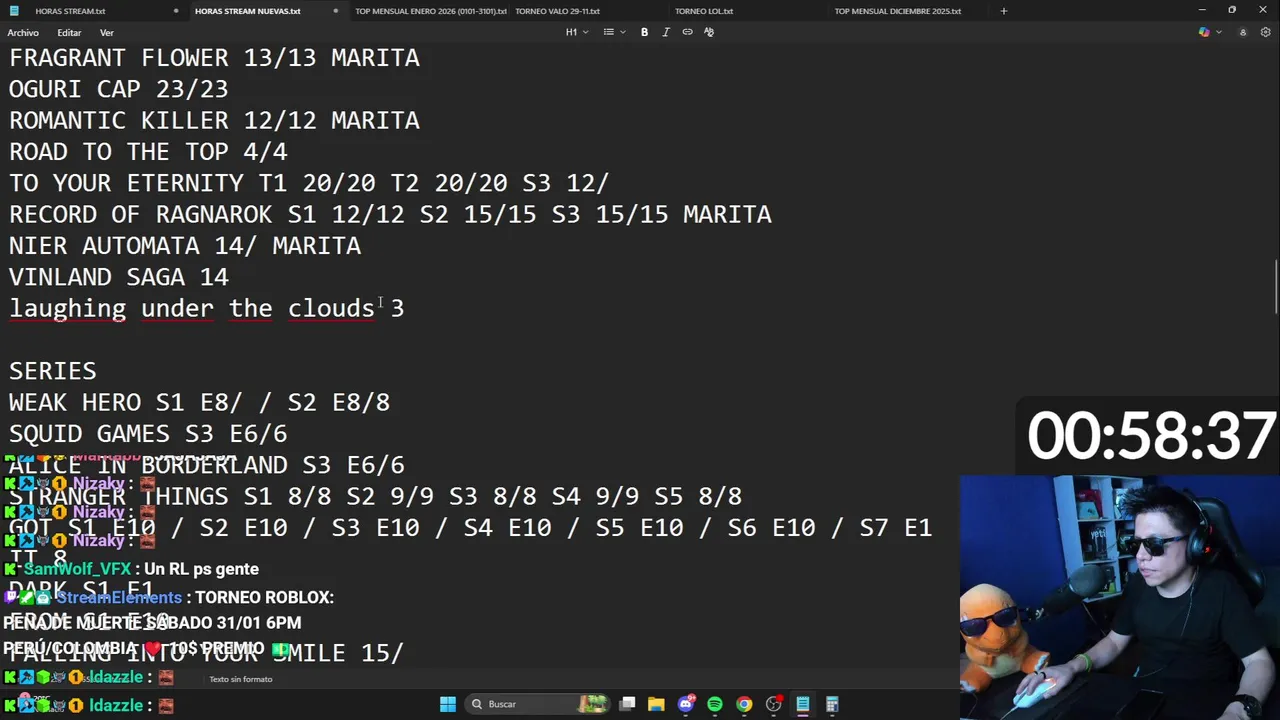The height and width of the screenshot is (720, 1280).
Task: Click the line 'VINLAND SAGA 14'
Action: [119, 277]
